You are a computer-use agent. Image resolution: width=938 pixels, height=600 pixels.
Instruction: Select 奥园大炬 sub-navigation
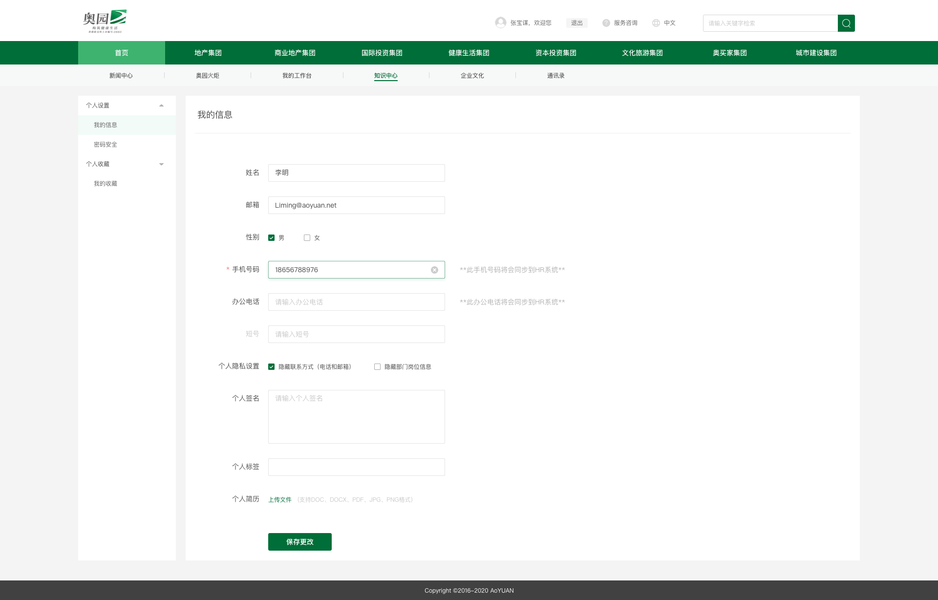tap(208, 75)
